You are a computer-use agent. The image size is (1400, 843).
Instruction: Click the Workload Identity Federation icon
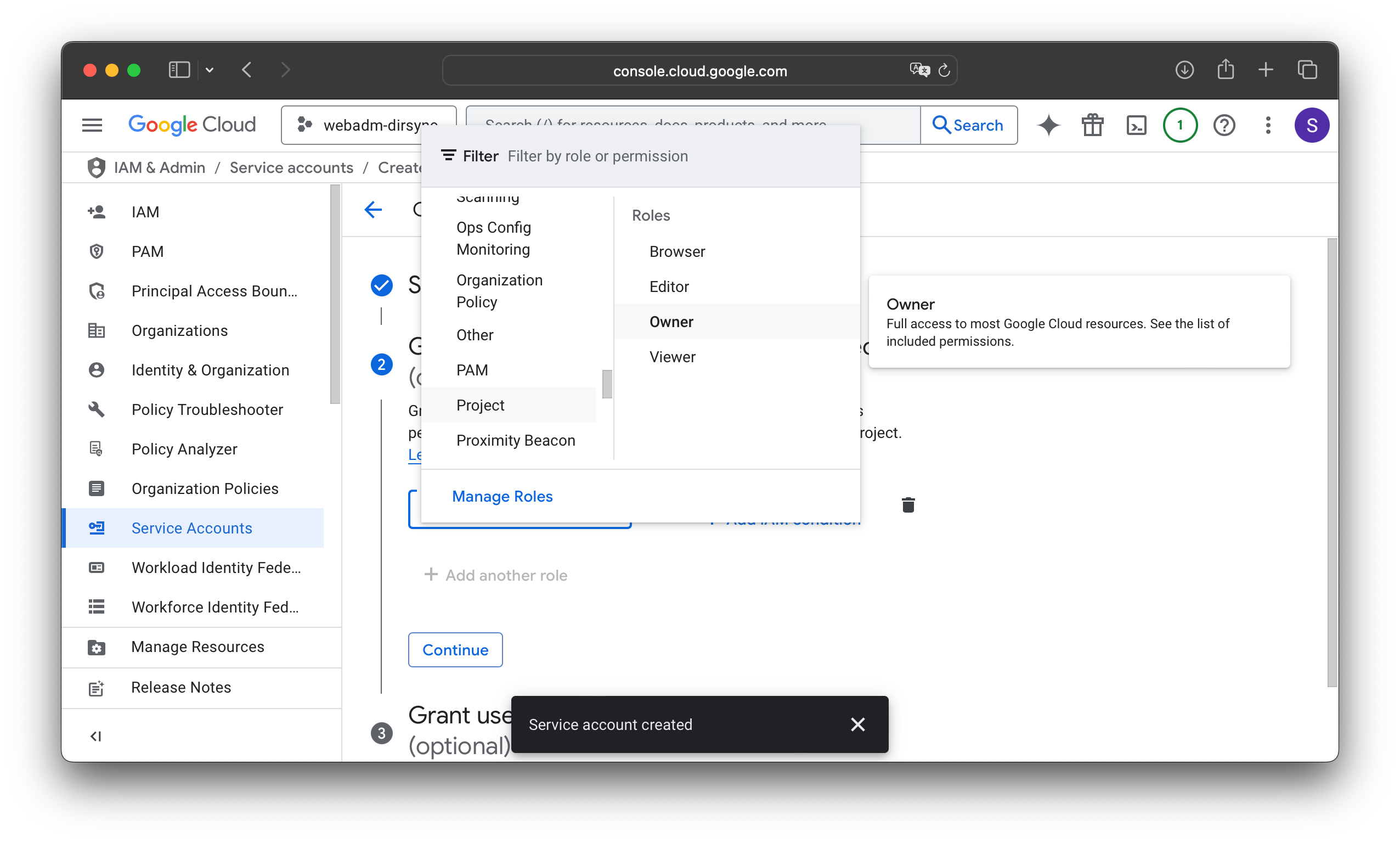[96, 567]
